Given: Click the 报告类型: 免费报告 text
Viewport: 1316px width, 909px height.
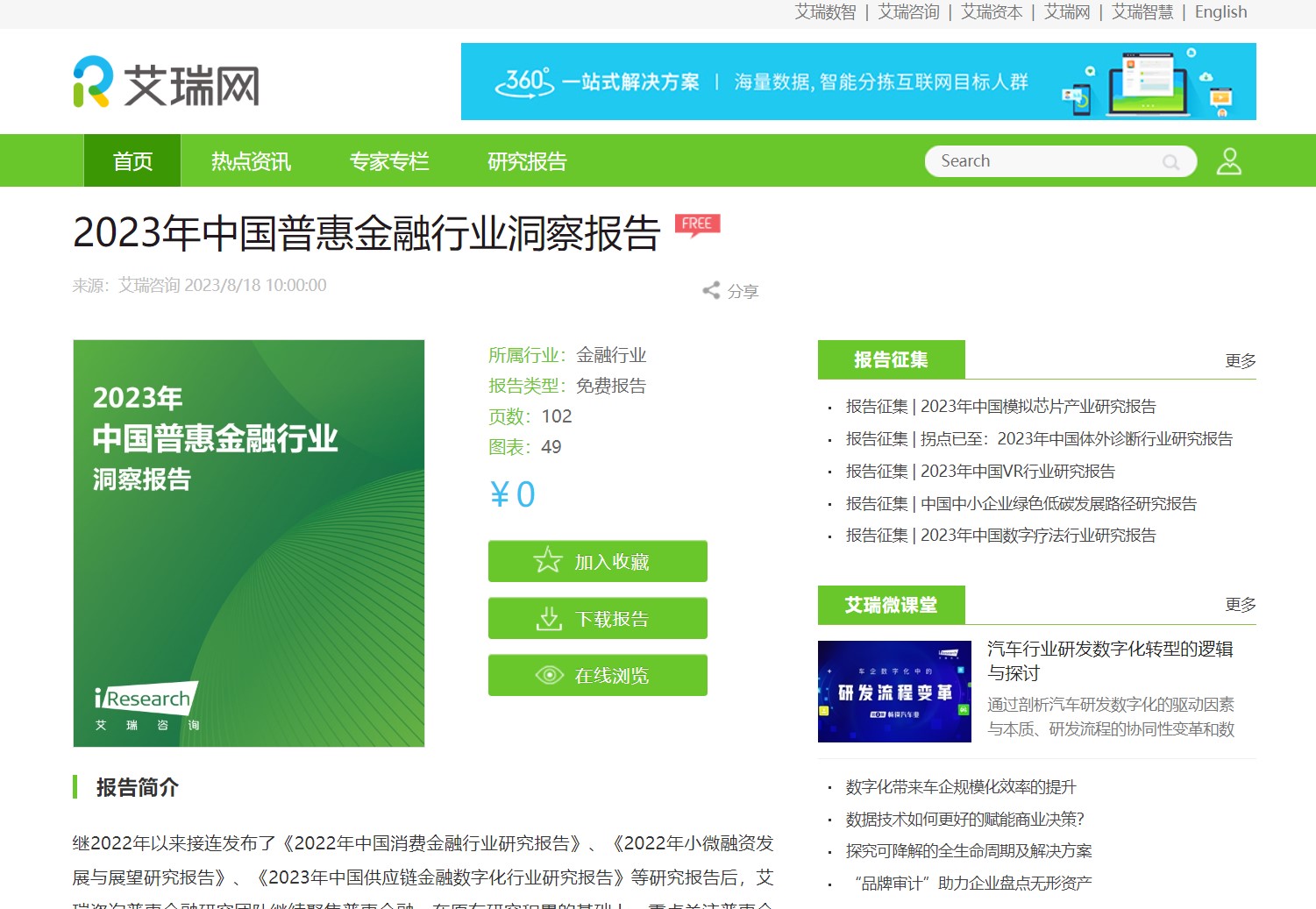Looking at the screenshot, I should point(567,386).
